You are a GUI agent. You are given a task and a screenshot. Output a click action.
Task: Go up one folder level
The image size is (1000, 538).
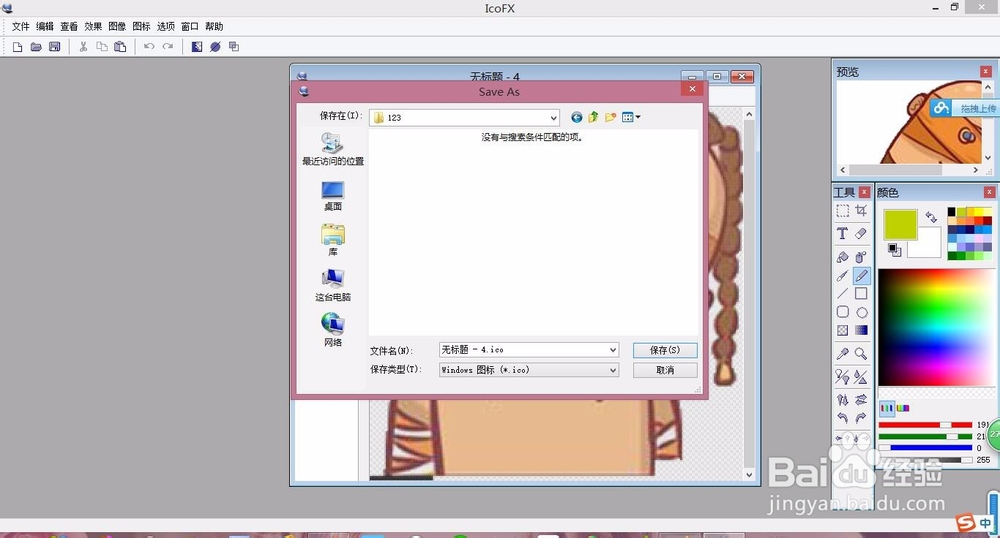(x=593, y=117)
